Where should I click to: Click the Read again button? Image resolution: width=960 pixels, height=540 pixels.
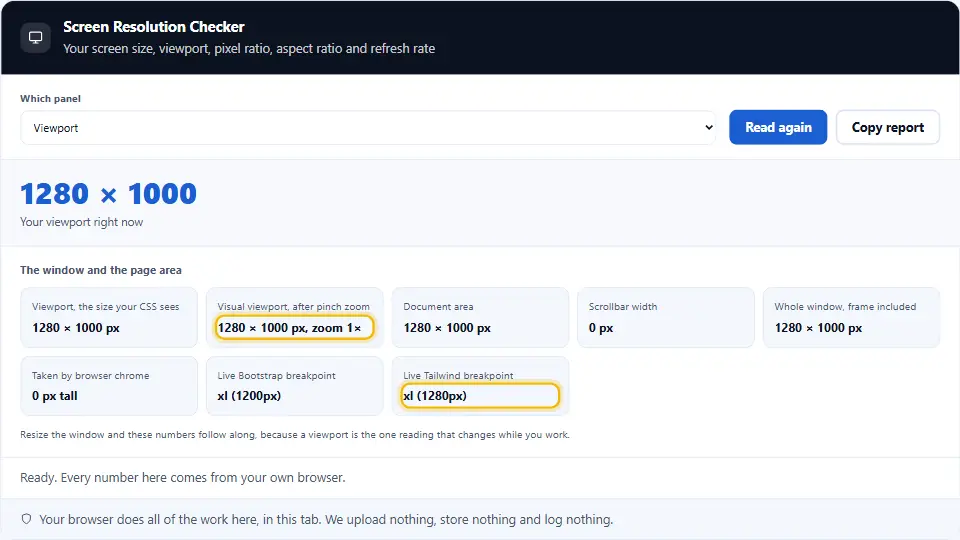pos(778,127)
